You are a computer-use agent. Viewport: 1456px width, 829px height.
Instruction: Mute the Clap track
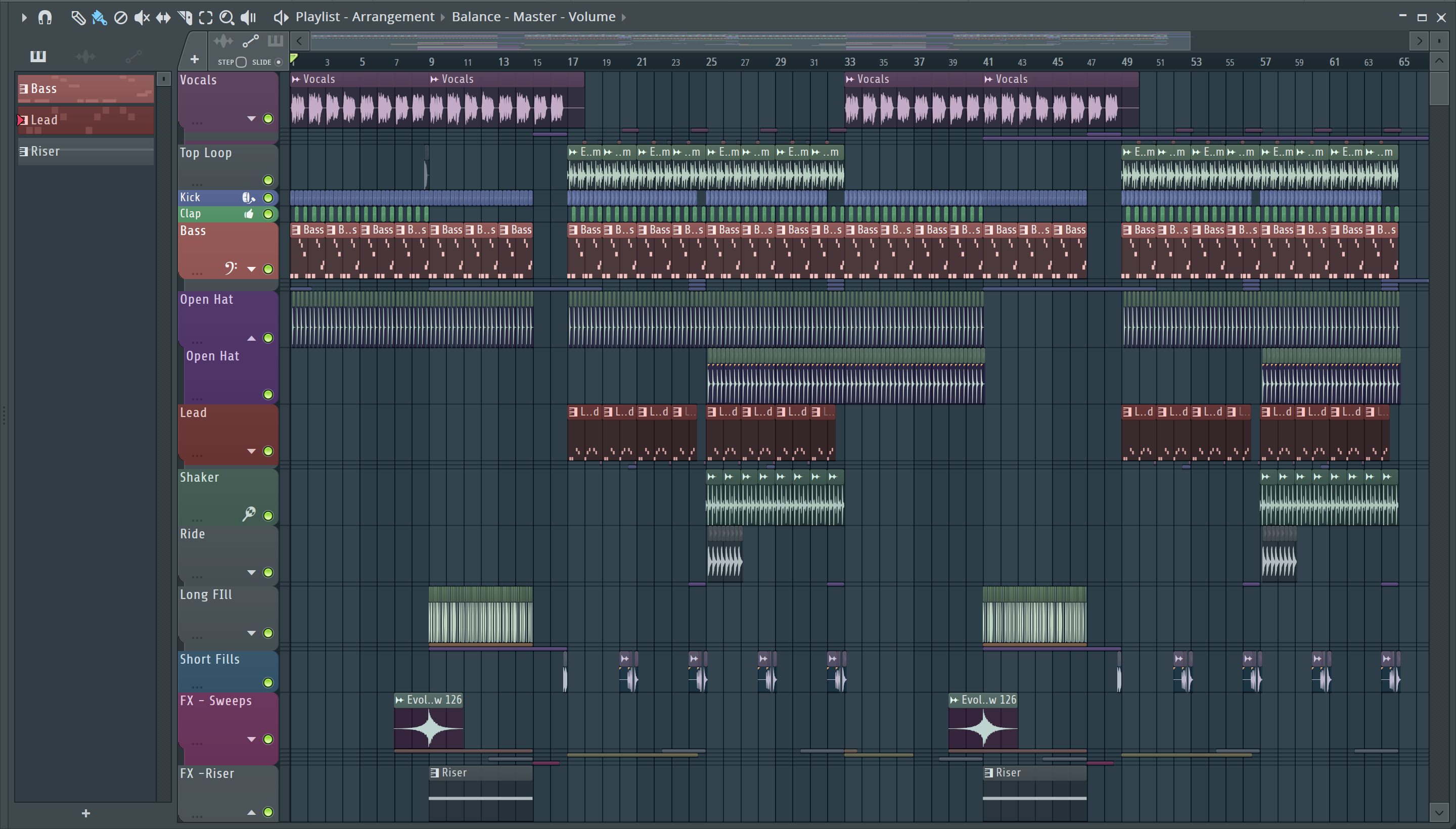(x=268, y=214)
